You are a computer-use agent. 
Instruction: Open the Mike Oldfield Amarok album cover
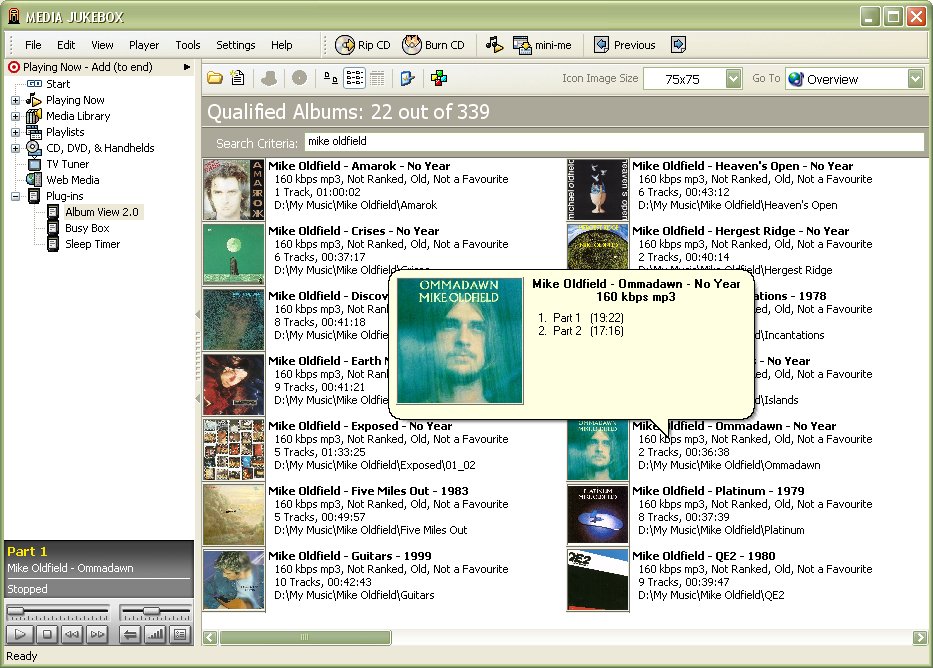(x=233, y=190)
